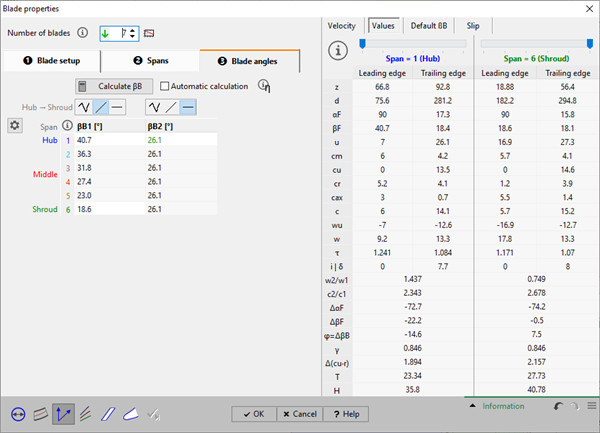Click the Calculate βB button
600x433 pixels.
114,86
